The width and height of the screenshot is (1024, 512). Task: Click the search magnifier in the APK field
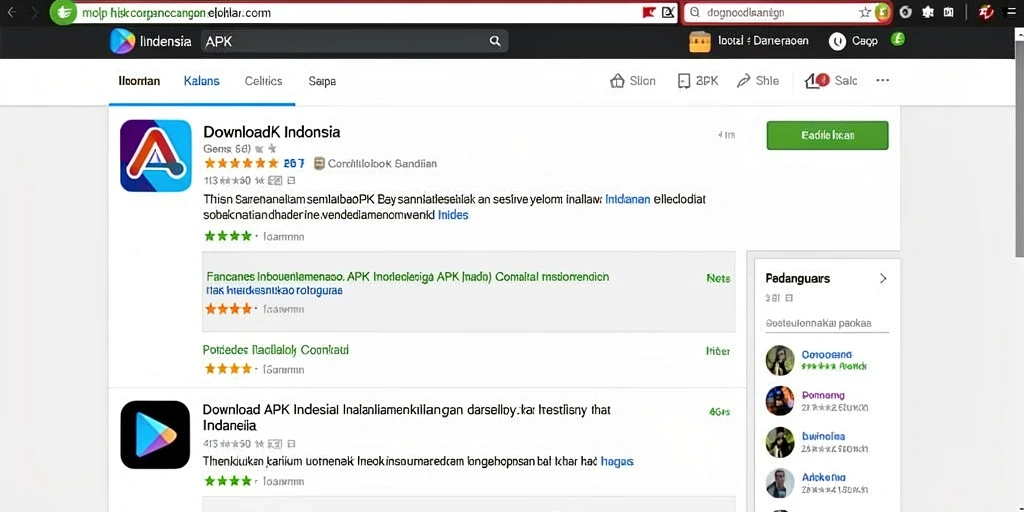click(x=495, y=41)
